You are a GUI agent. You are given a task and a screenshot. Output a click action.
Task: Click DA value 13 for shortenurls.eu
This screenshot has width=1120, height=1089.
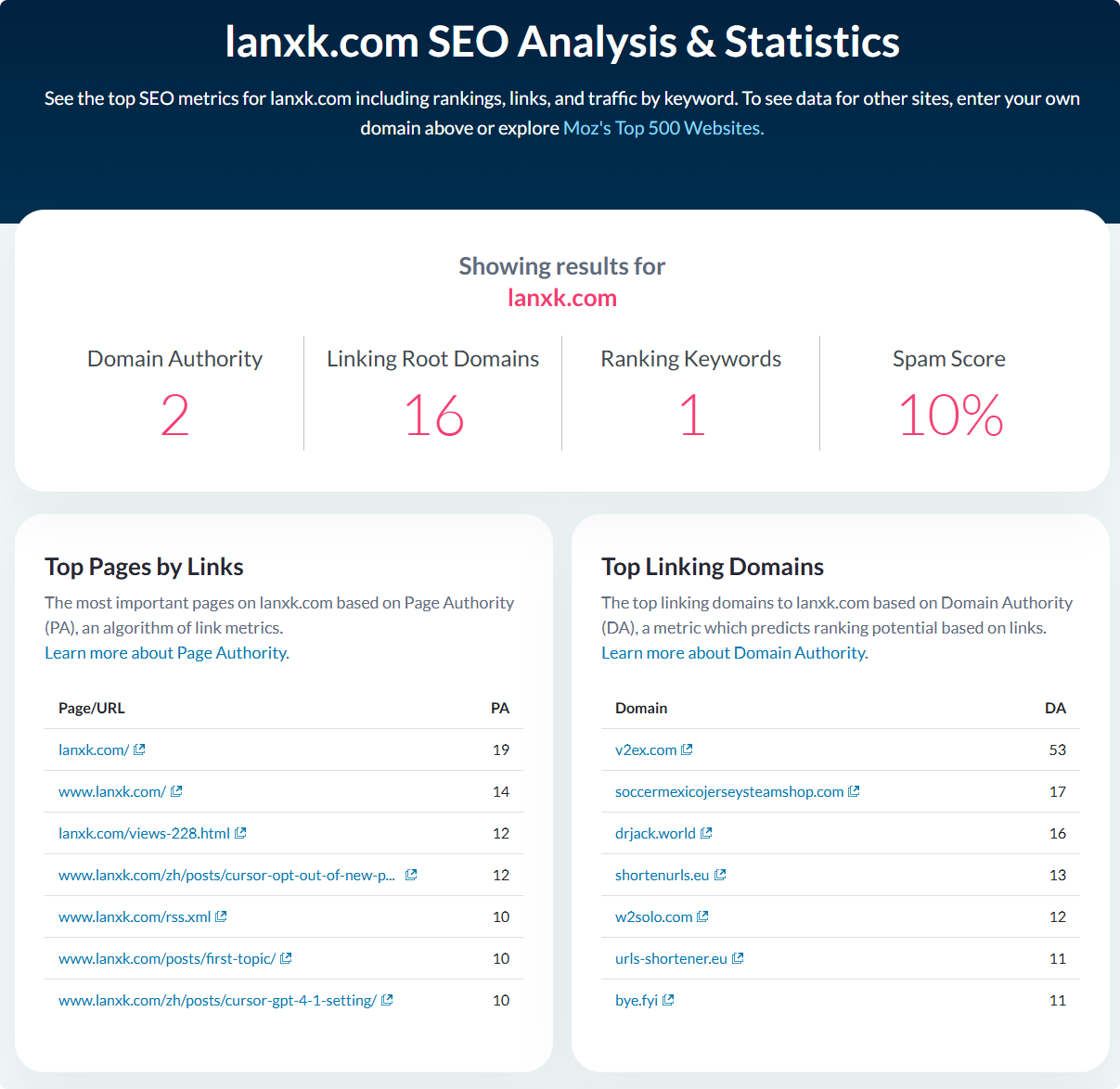(1058, 875)
